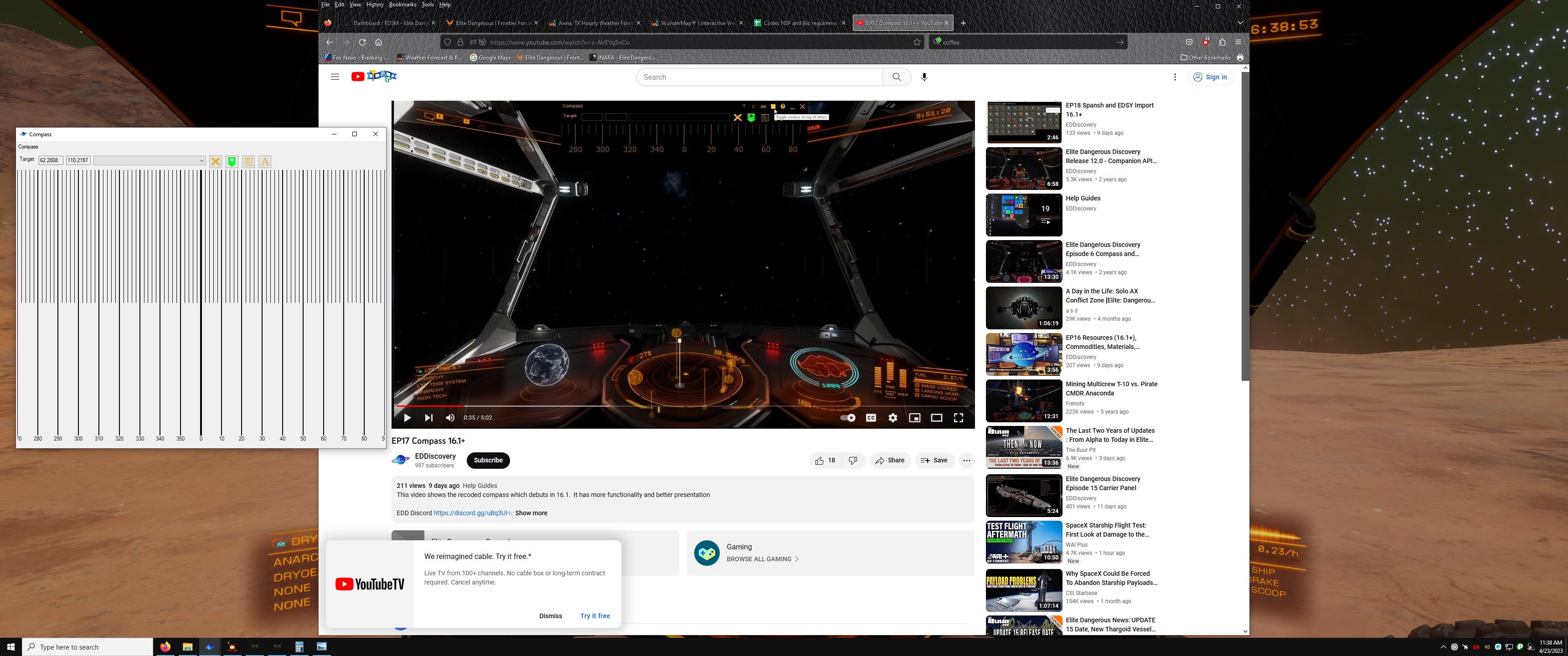Image resolution: width=1568 pixels, height=656 pixels.
Task: Open more actions ellipsis below the video
Action: (x=967, y=460)
